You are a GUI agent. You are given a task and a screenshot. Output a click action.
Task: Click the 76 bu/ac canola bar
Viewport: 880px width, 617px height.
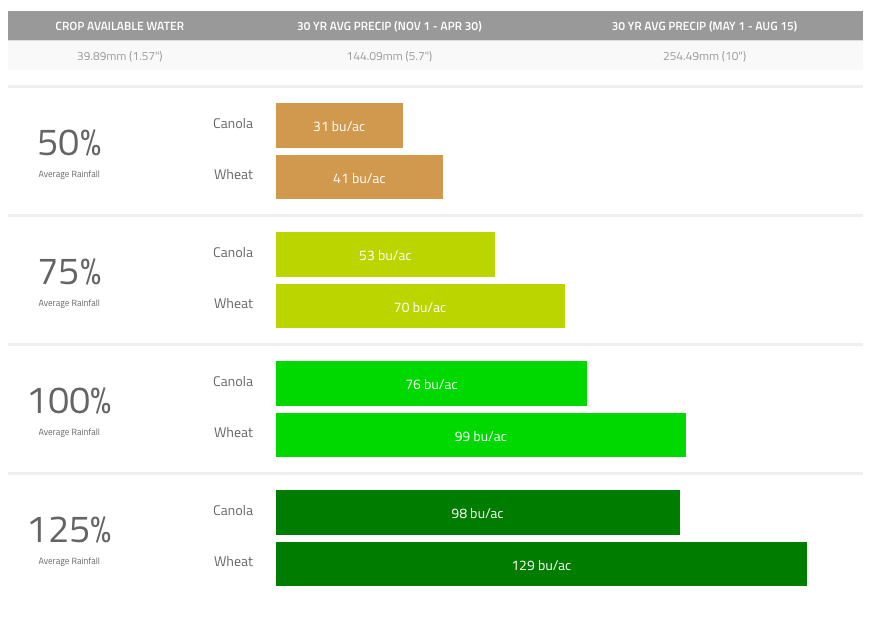431,384
